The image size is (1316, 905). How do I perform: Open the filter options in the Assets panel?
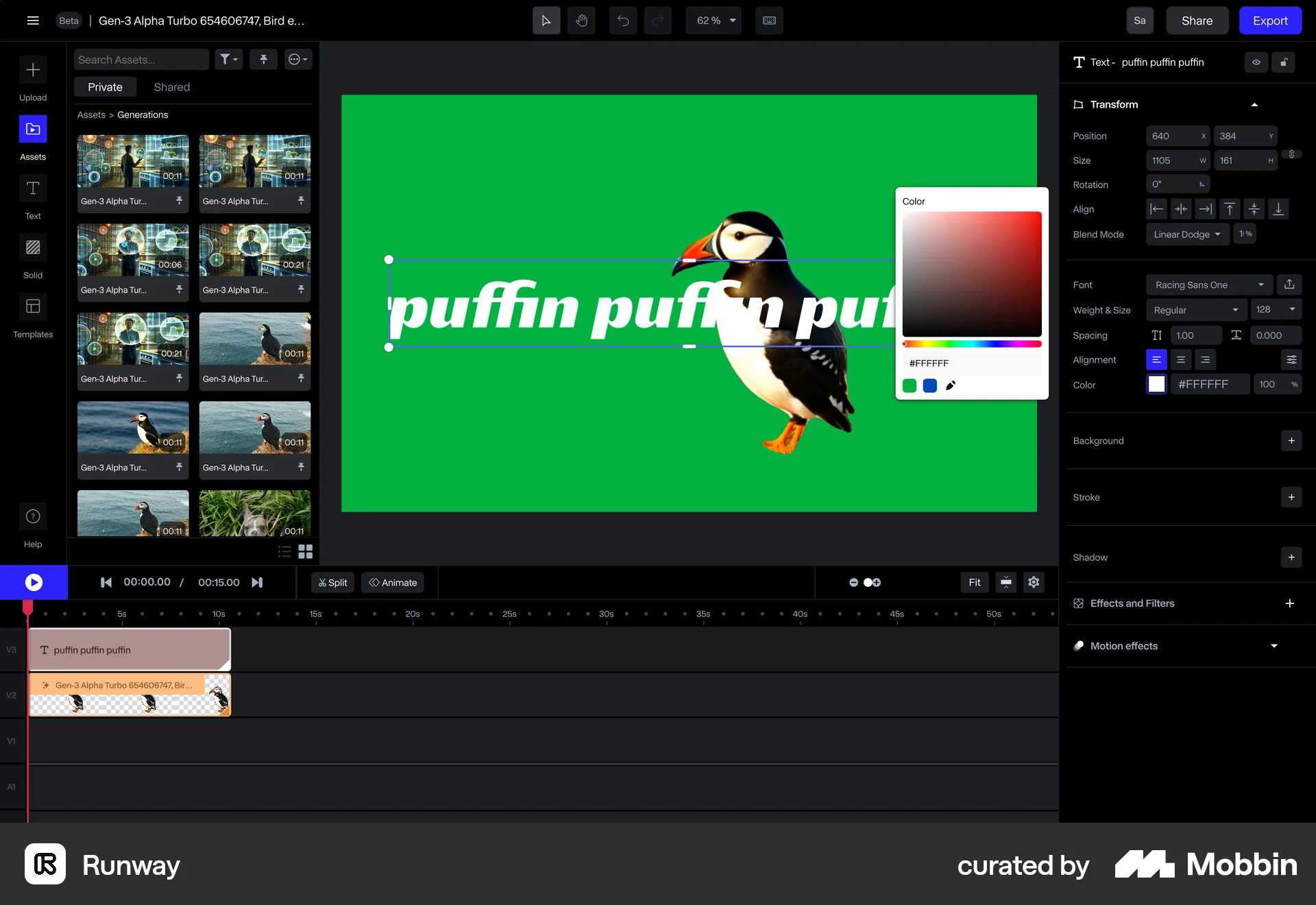pyautogui.click(x=229, y=60)
